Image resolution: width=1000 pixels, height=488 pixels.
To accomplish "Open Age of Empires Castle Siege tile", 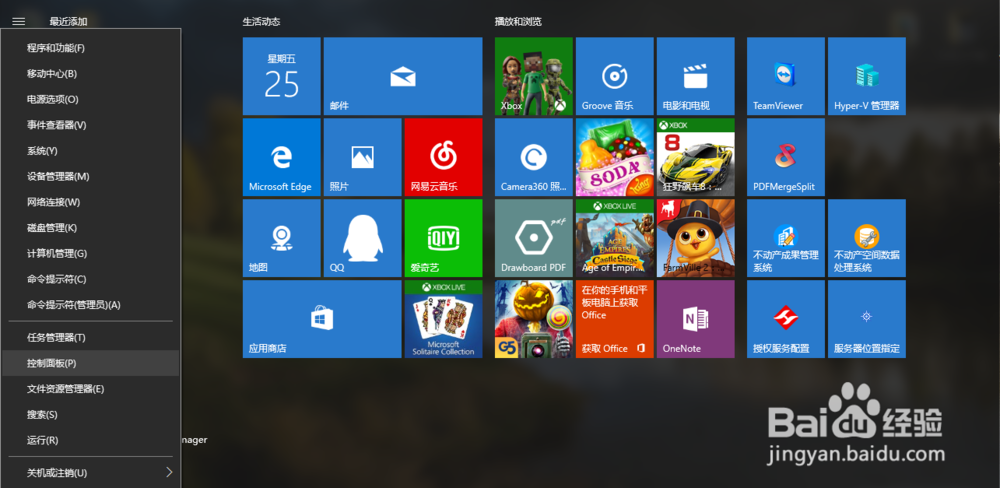I will click(615, 238).
